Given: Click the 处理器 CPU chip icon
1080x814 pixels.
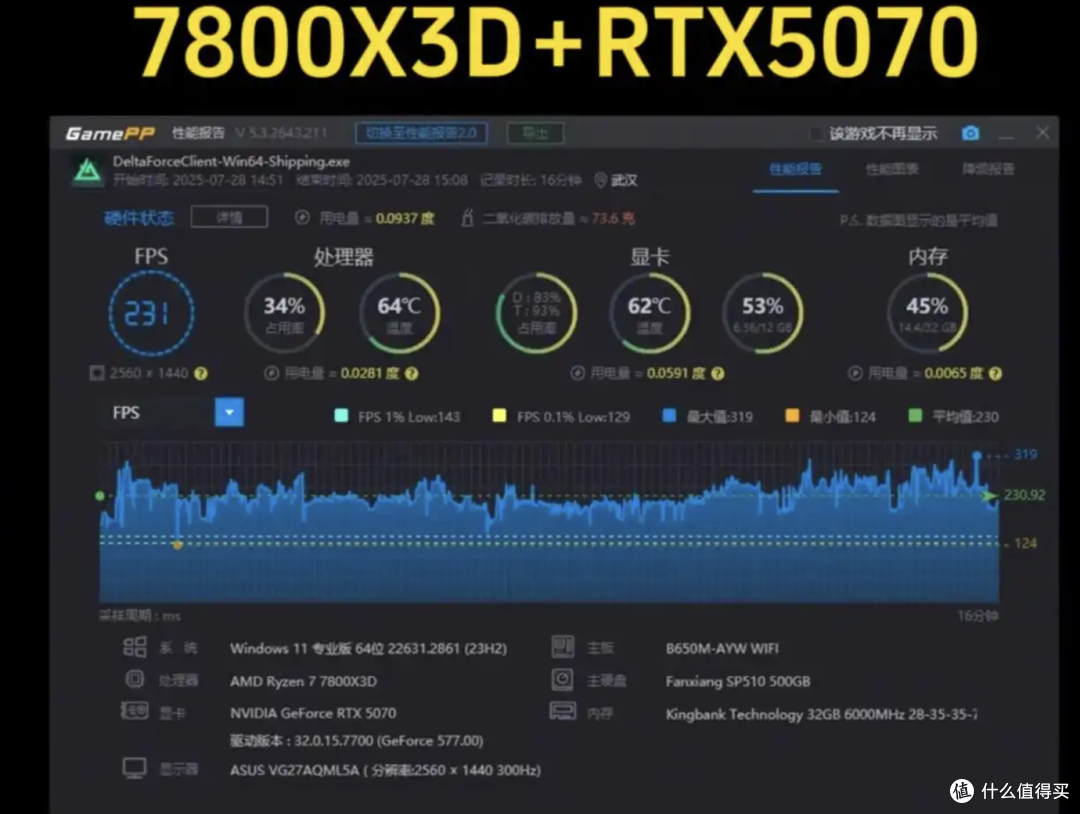Looking at the screenshot, I should pyautogui.click(x=134, y=679).
